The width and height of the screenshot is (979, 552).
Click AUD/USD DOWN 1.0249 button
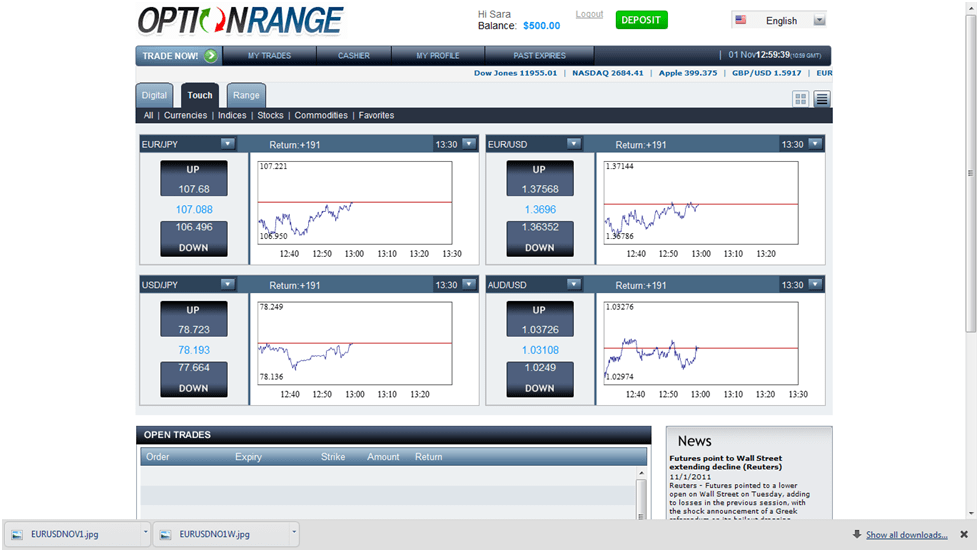pos(539,379)
